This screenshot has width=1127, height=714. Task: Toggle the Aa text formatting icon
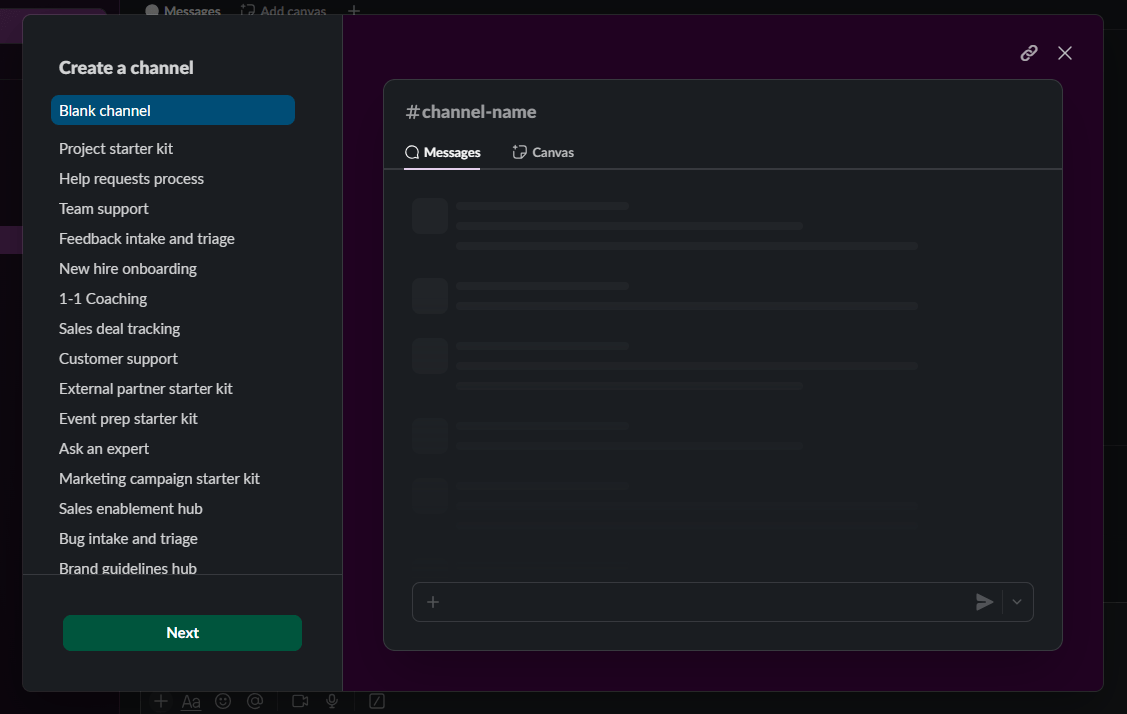coord(191,702)
